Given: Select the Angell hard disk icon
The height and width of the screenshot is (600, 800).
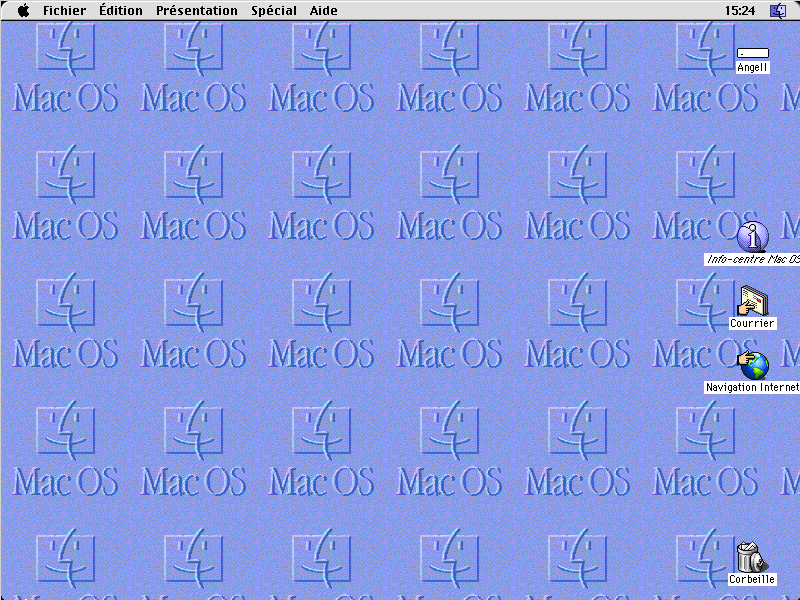Looking at the screenshot, I should point(753,53).
